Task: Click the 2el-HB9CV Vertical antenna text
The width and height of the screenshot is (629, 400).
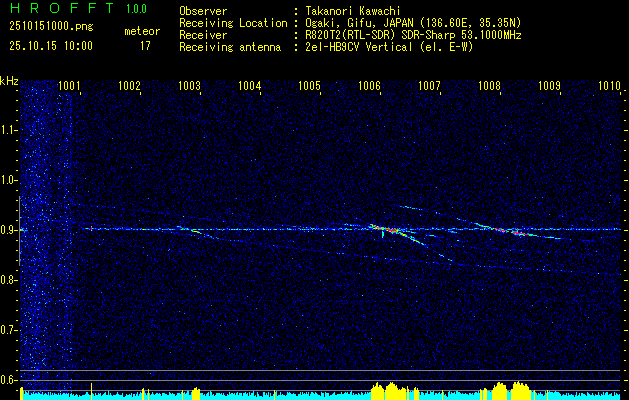Action: pos(389,47)
